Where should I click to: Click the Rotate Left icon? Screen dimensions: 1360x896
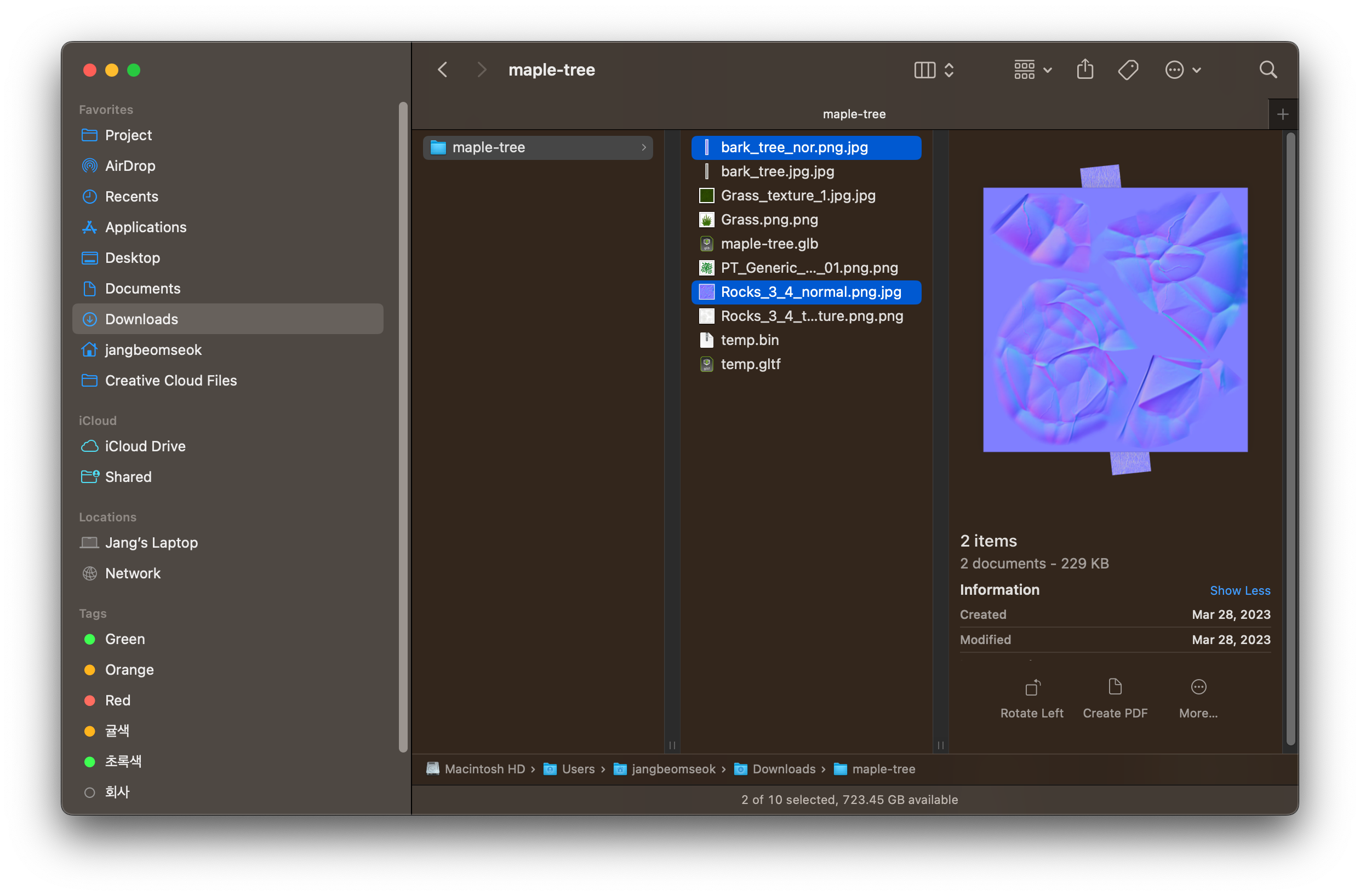(x=1032, y=687)
